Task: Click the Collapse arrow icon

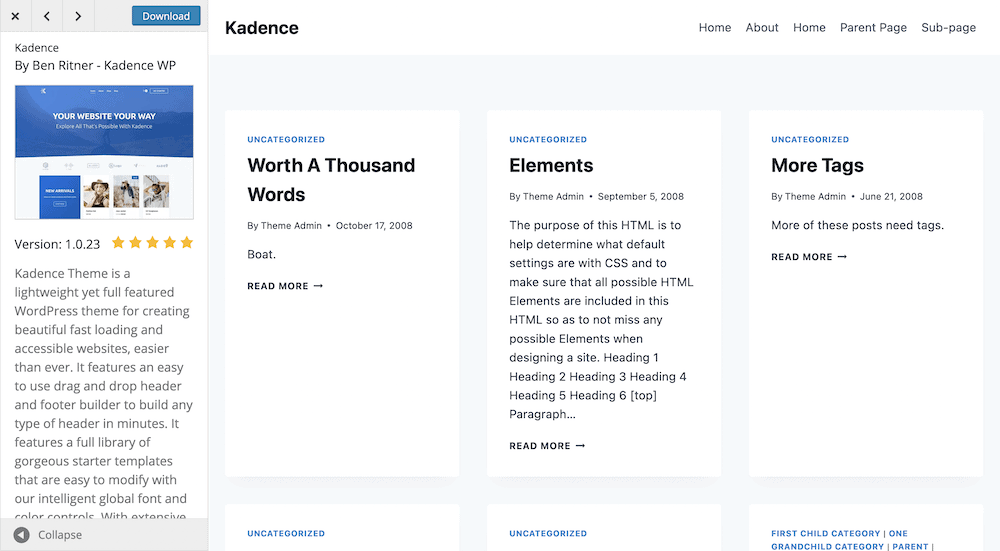Action: pos(22,534)
